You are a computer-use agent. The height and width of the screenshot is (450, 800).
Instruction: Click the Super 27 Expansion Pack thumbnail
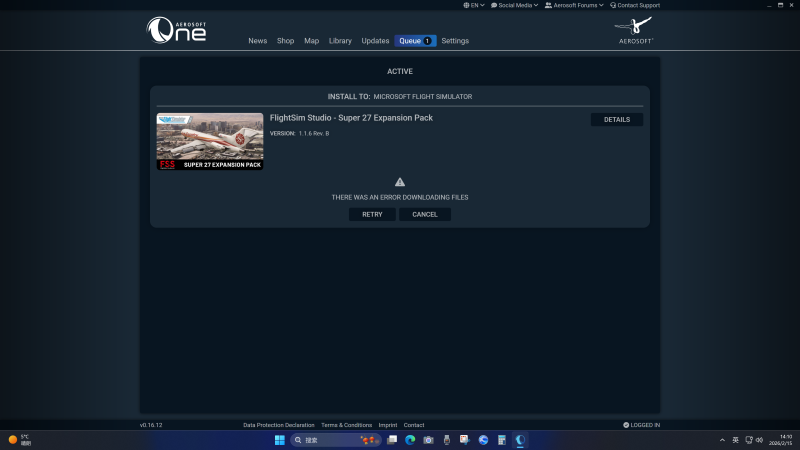pos(210,141)
